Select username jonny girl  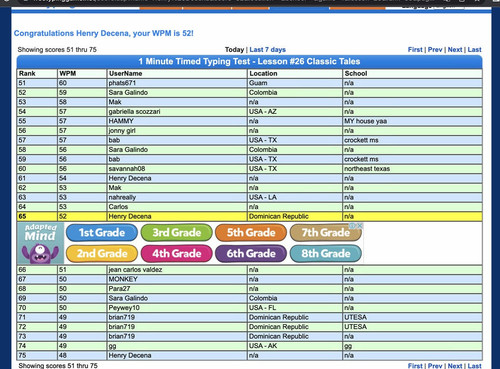[x=122, y=131]
